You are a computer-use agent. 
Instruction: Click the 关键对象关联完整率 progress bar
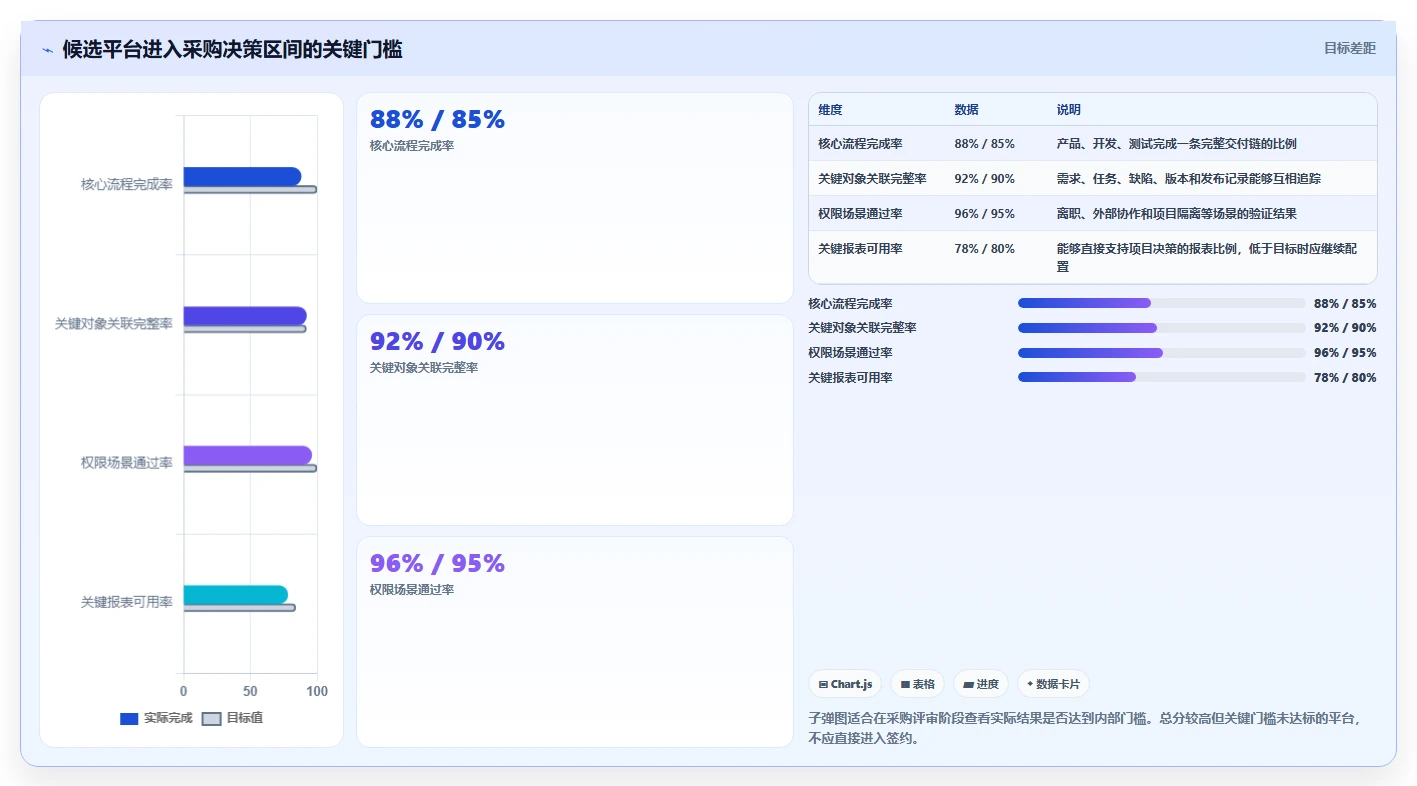(1162, 328)
